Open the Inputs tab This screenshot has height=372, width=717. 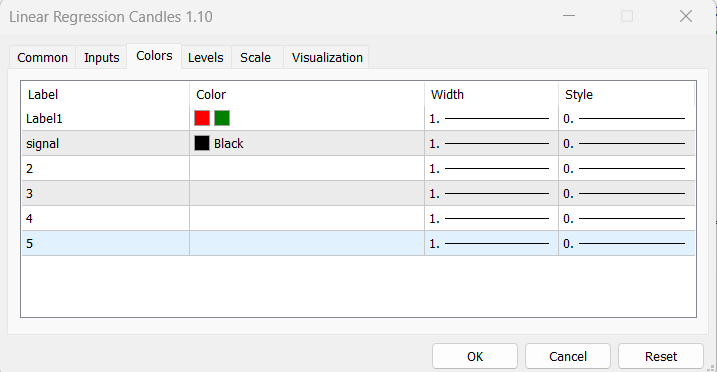pos(102,58)
